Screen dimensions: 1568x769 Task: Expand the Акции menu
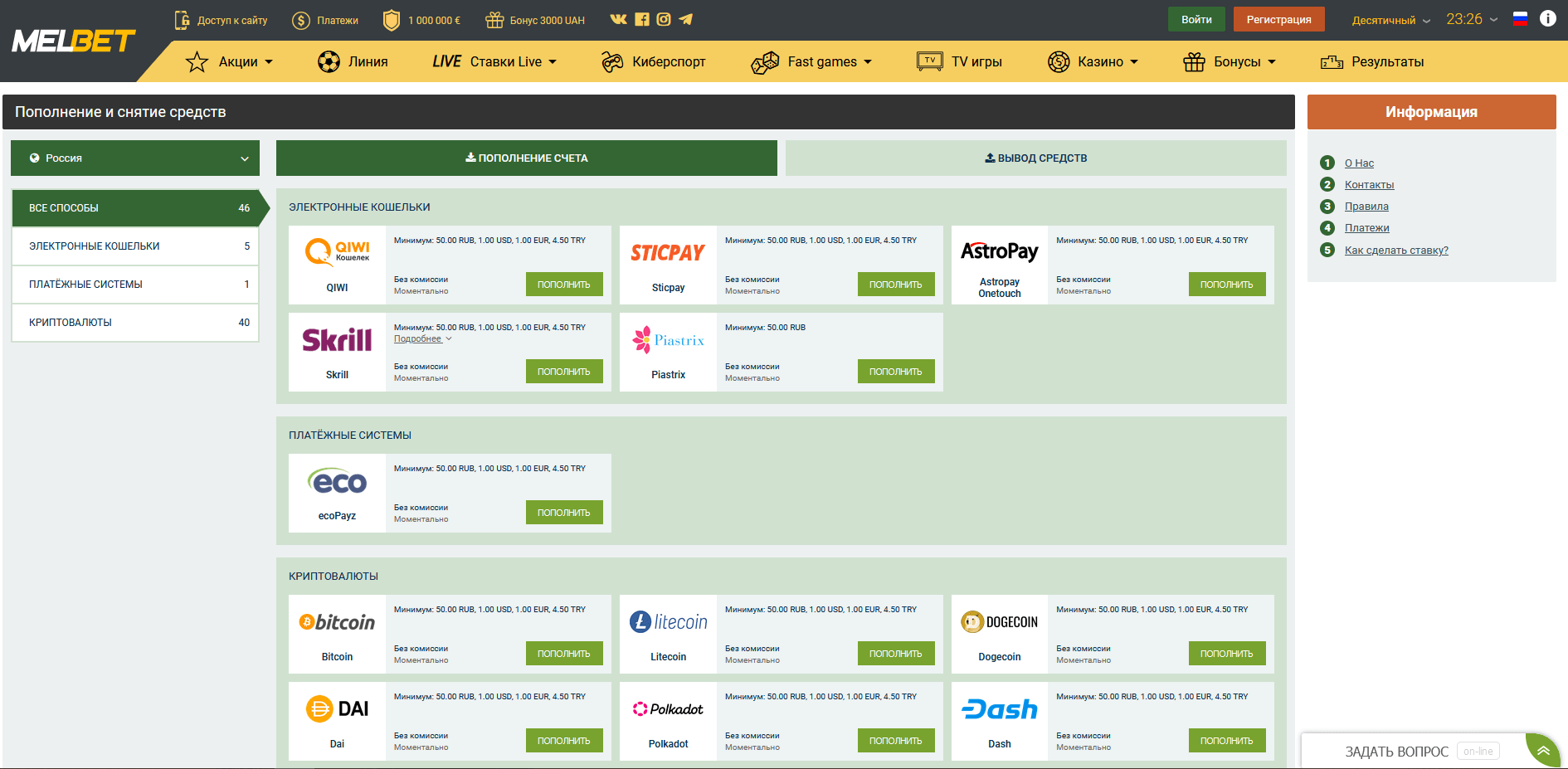[x=230, y=61]
